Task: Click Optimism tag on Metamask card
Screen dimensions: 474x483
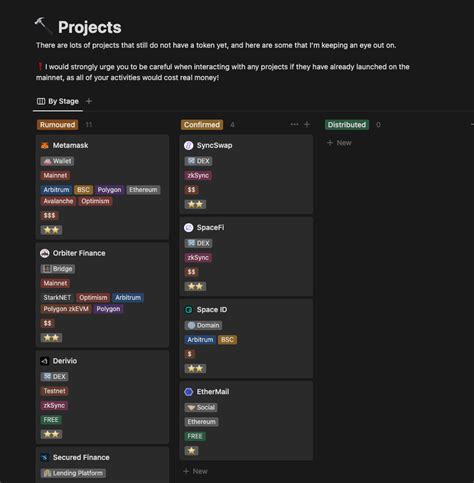Action: click(95, 201)
